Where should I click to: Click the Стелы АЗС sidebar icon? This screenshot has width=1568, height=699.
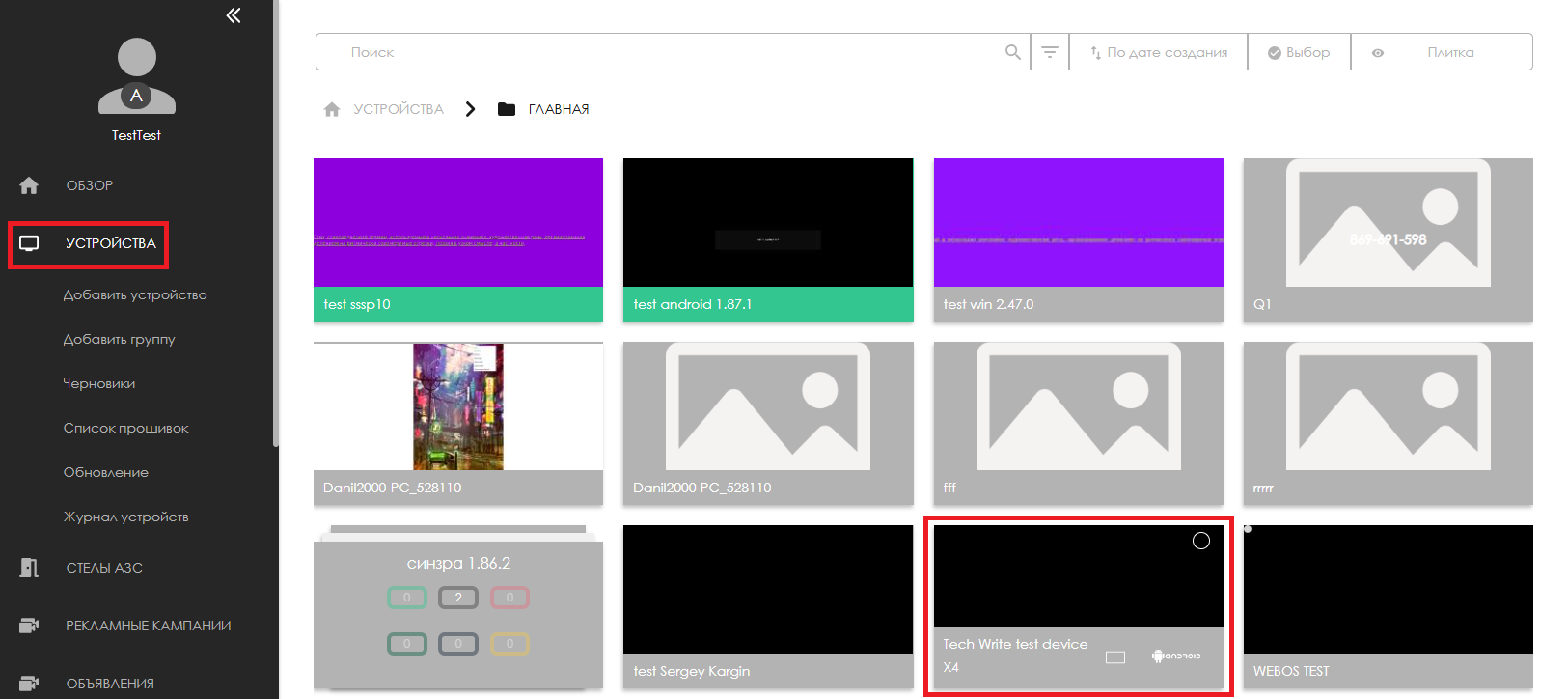[x=29, y=568]
